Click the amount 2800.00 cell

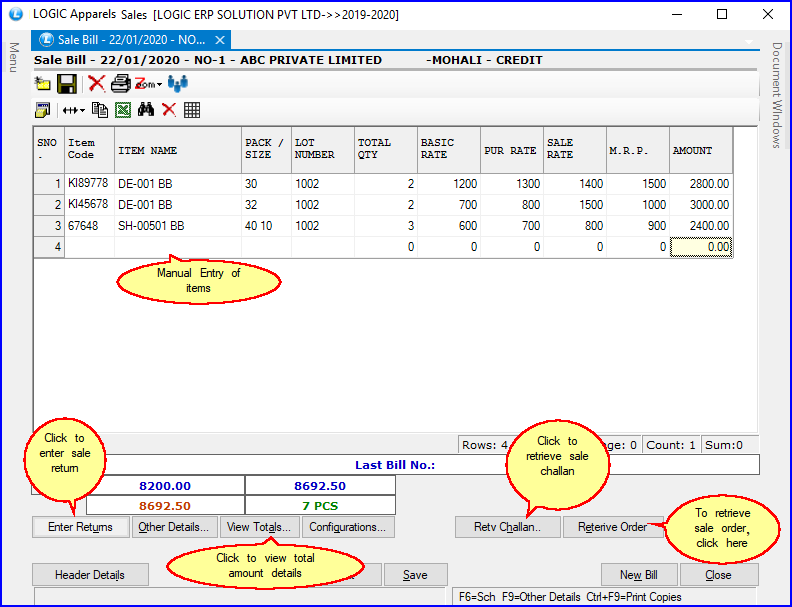click(x=701, y=184)
